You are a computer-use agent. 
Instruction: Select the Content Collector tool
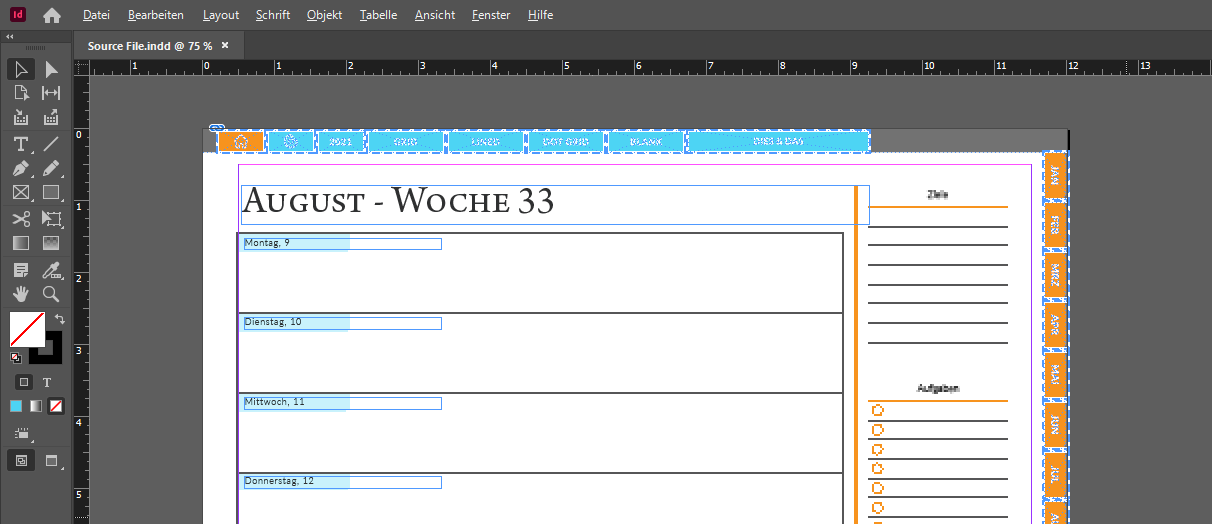pos(20,118)
